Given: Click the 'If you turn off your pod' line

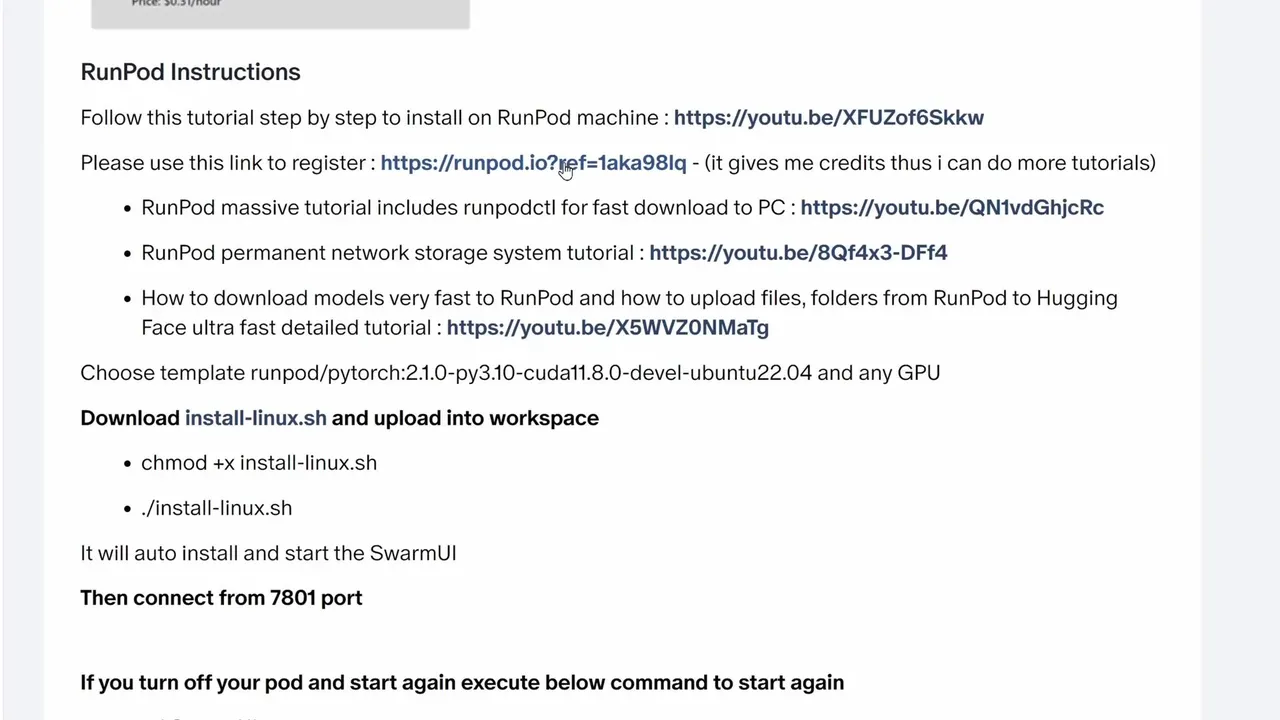Looking at the screenshot, I should [462, 683].
